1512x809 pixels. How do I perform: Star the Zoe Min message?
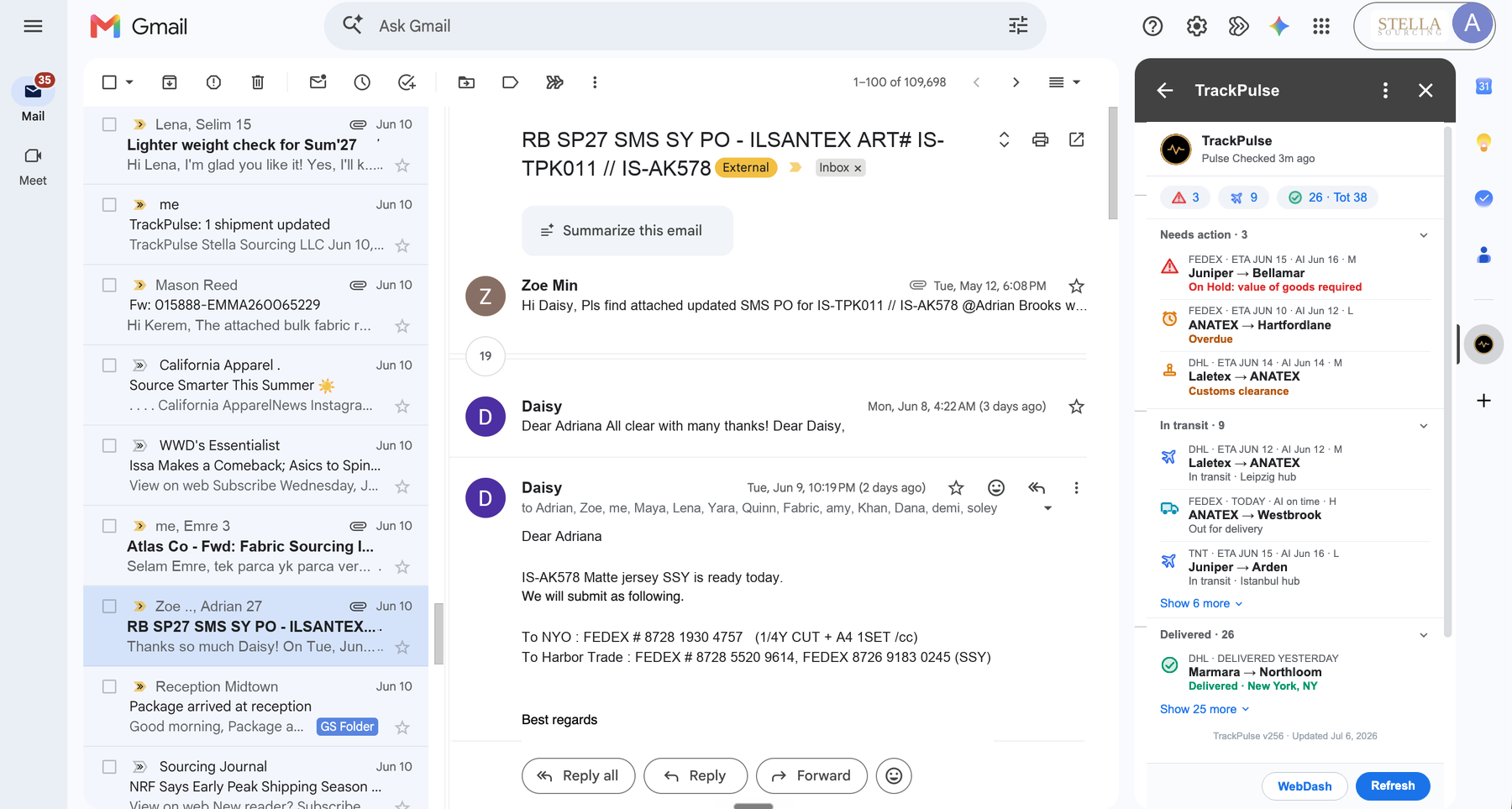(x=1076, y=286)
